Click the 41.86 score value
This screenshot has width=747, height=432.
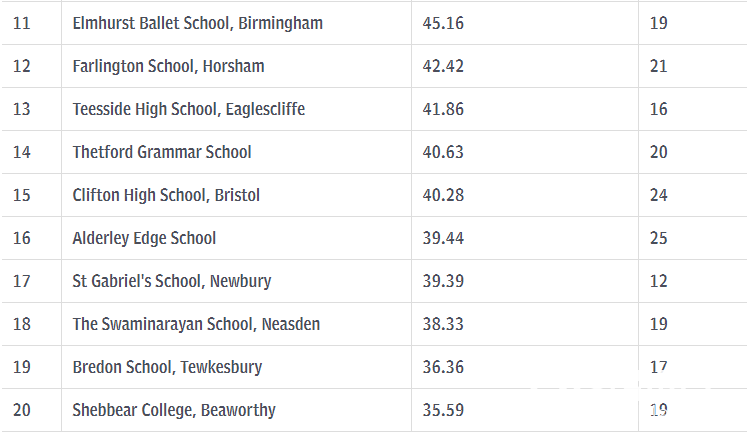[x=443, y=109]
